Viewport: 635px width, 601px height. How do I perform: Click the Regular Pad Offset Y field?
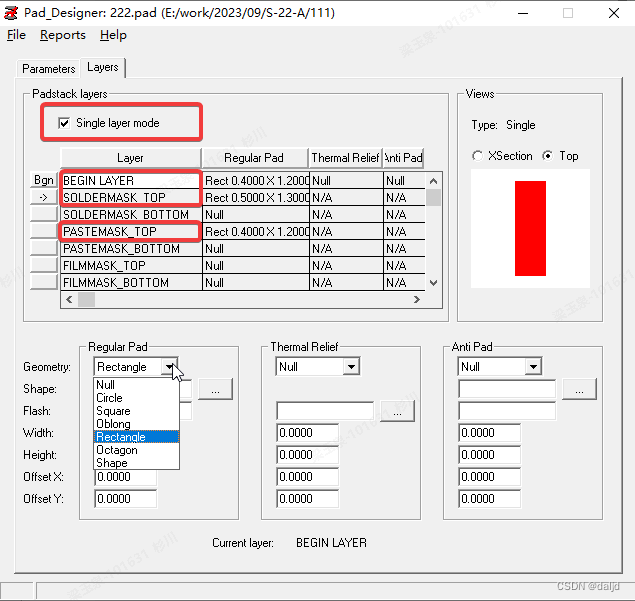coord(126,499)
